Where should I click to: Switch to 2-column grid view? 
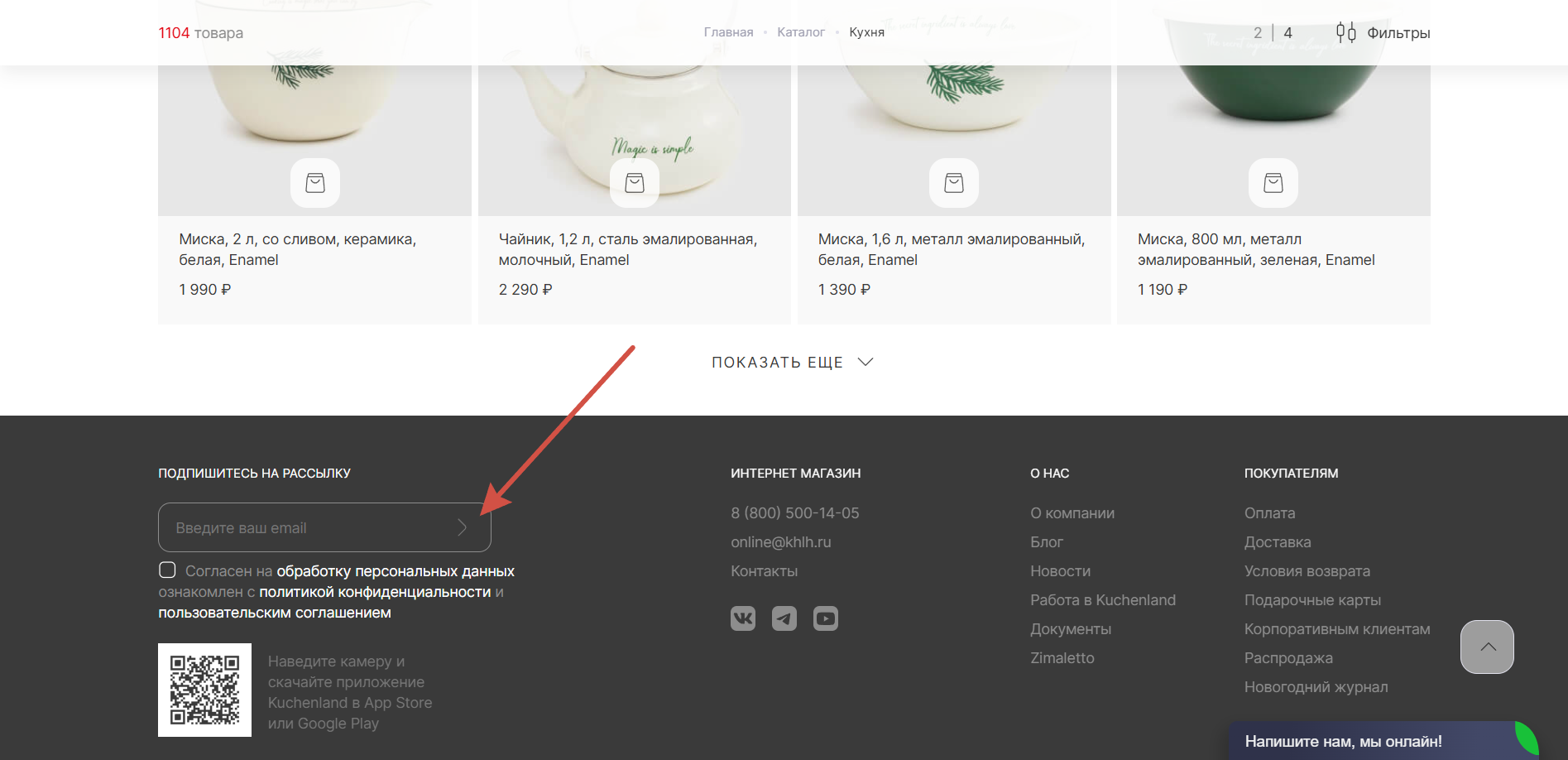coord(1258,32)
